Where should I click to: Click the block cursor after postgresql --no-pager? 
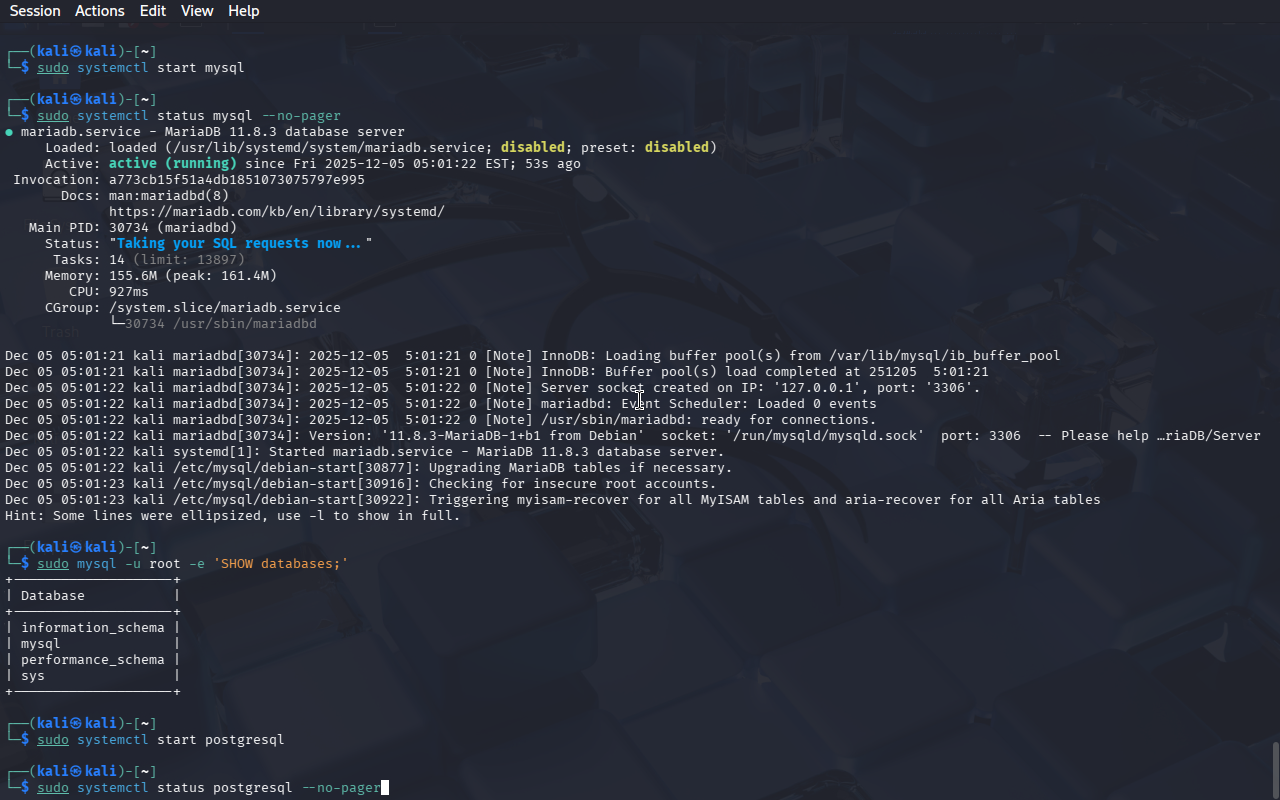click(x=385, y=788)
